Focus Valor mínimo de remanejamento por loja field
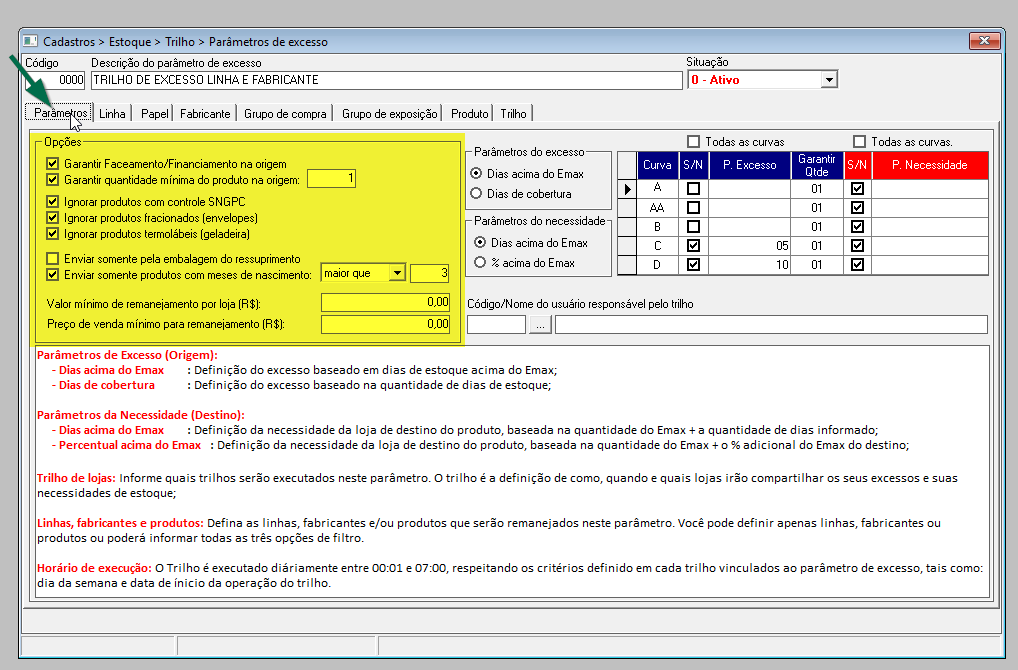Viewport: 1018px width, 670px height. 385,303
